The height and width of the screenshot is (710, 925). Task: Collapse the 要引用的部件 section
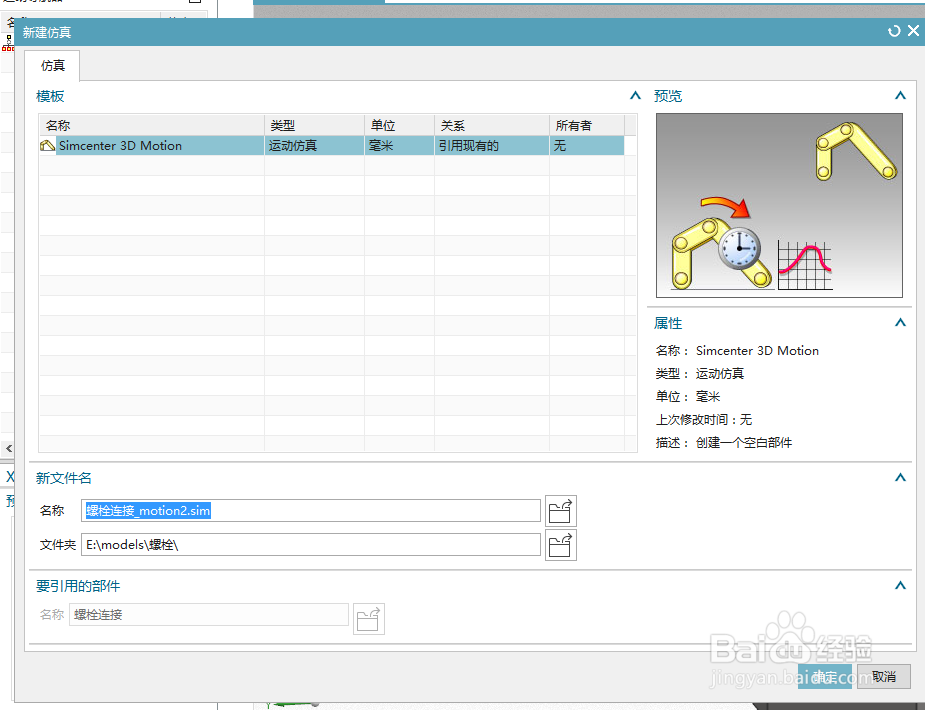[900, 586]
